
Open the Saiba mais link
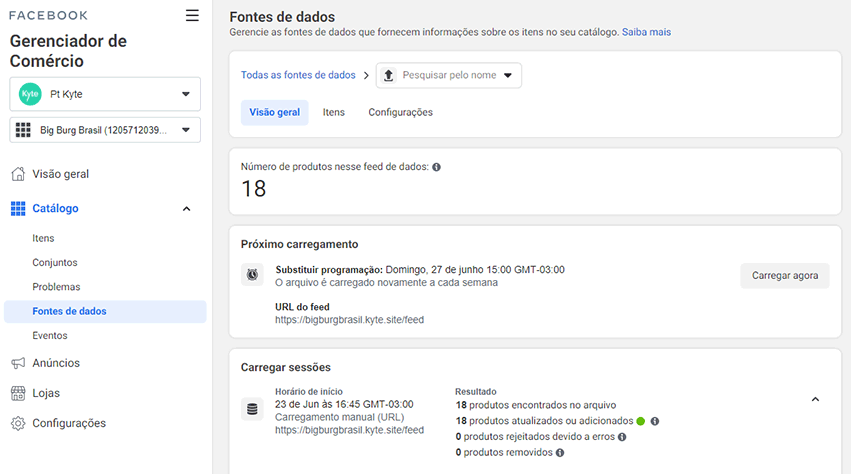coord(646,32)
